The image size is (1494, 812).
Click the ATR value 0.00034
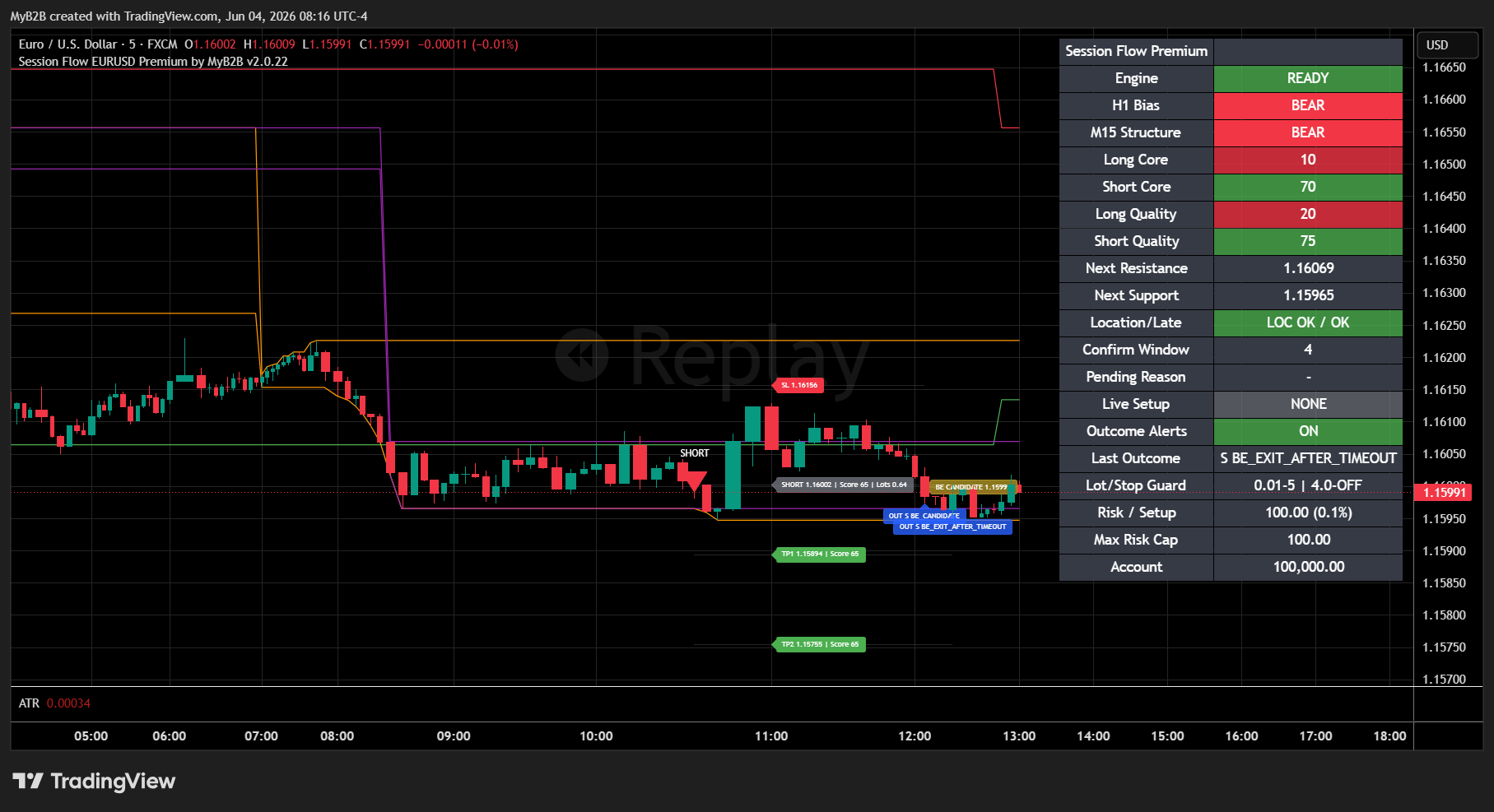(68, 703)
